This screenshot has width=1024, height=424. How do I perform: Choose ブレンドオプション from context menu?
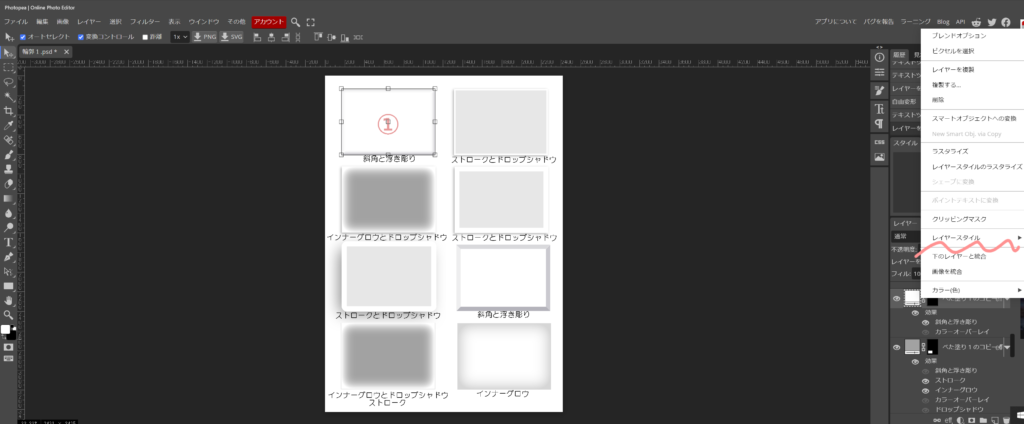click(x=958, y=36)
